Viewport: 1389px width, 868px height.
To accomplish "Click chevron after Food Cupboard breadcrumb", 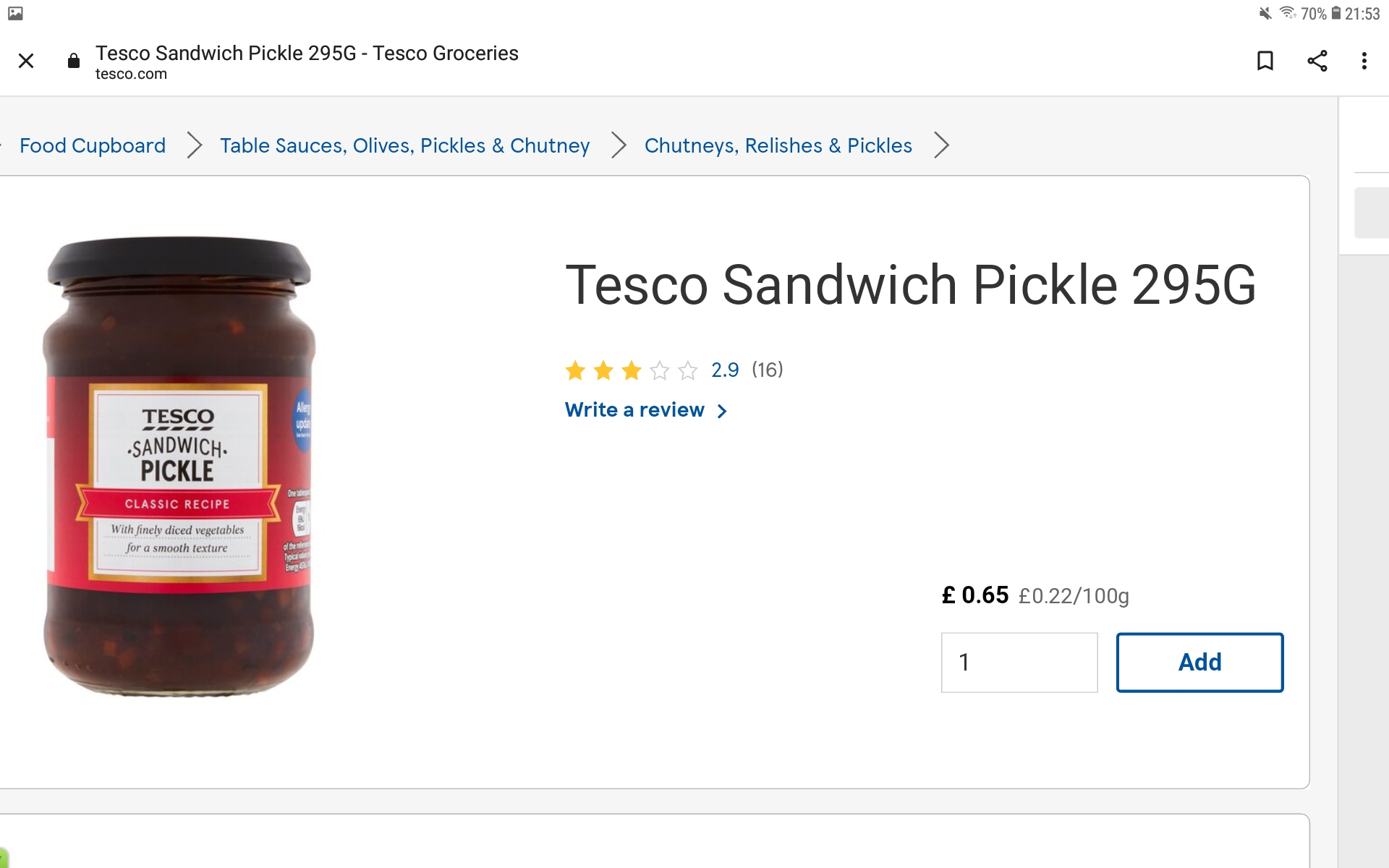I will pyautogui.click(x=194, y=145).
